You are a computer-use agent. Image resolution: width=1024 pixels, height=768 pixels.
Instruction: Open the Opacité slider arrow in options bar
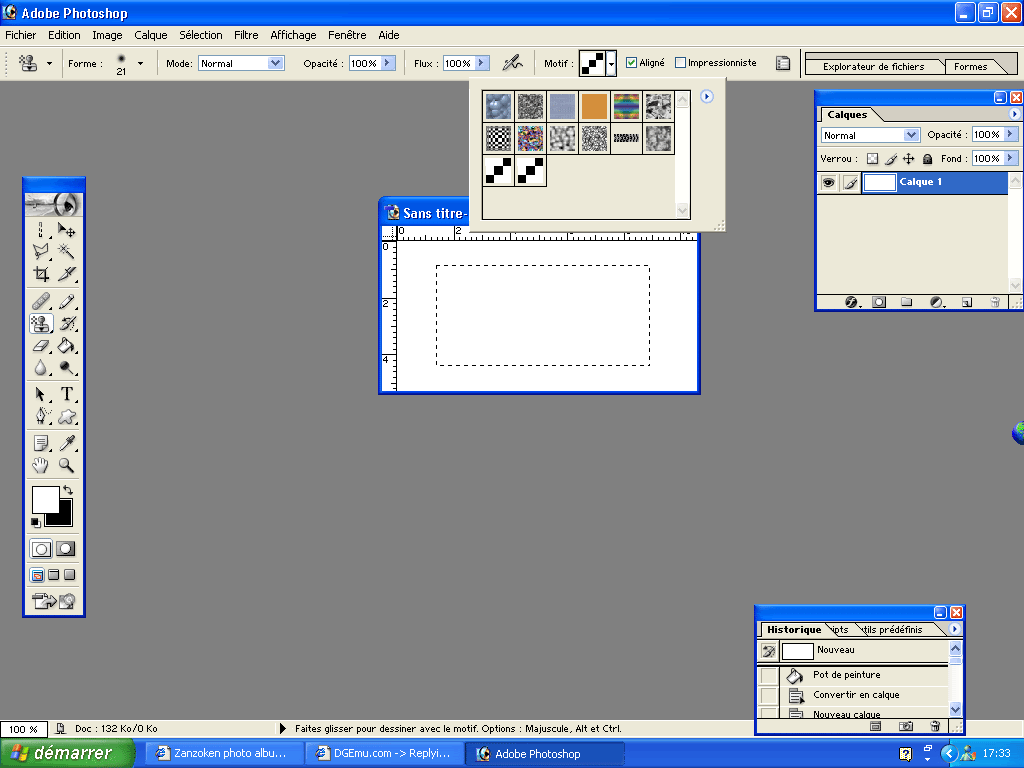pos(388,63)
